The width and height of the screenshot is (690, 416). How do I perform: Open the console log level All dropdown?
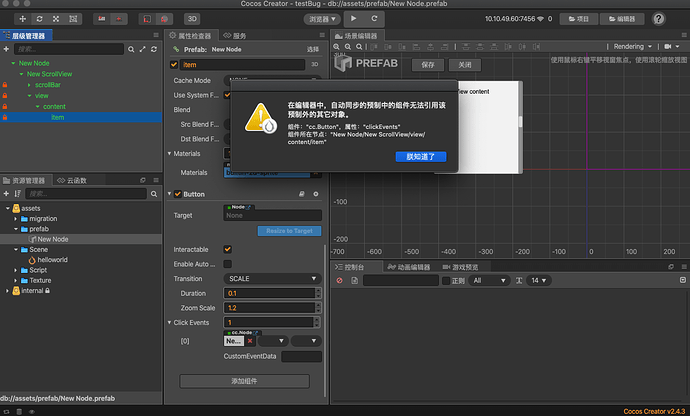pos(489,280)
